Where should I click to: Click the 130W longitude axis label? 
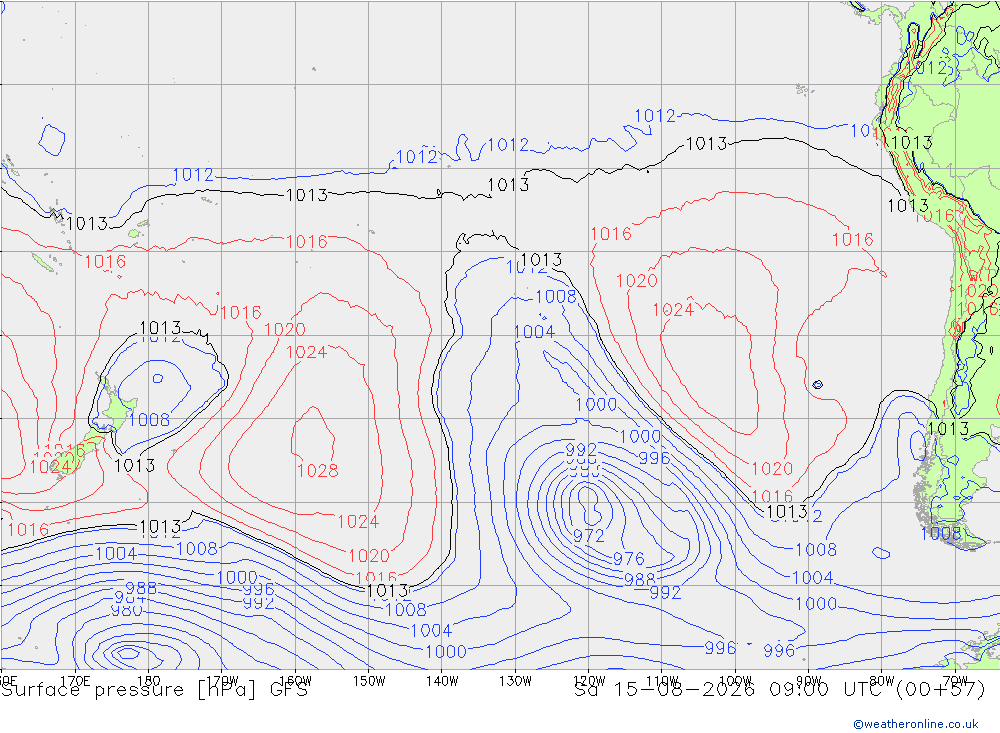click(x=515, y=681)
